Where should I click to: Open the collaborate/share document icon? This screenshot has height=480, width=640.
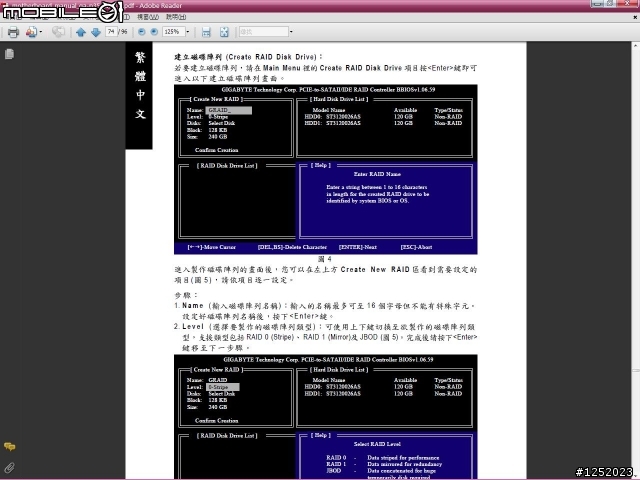point(31,32)
